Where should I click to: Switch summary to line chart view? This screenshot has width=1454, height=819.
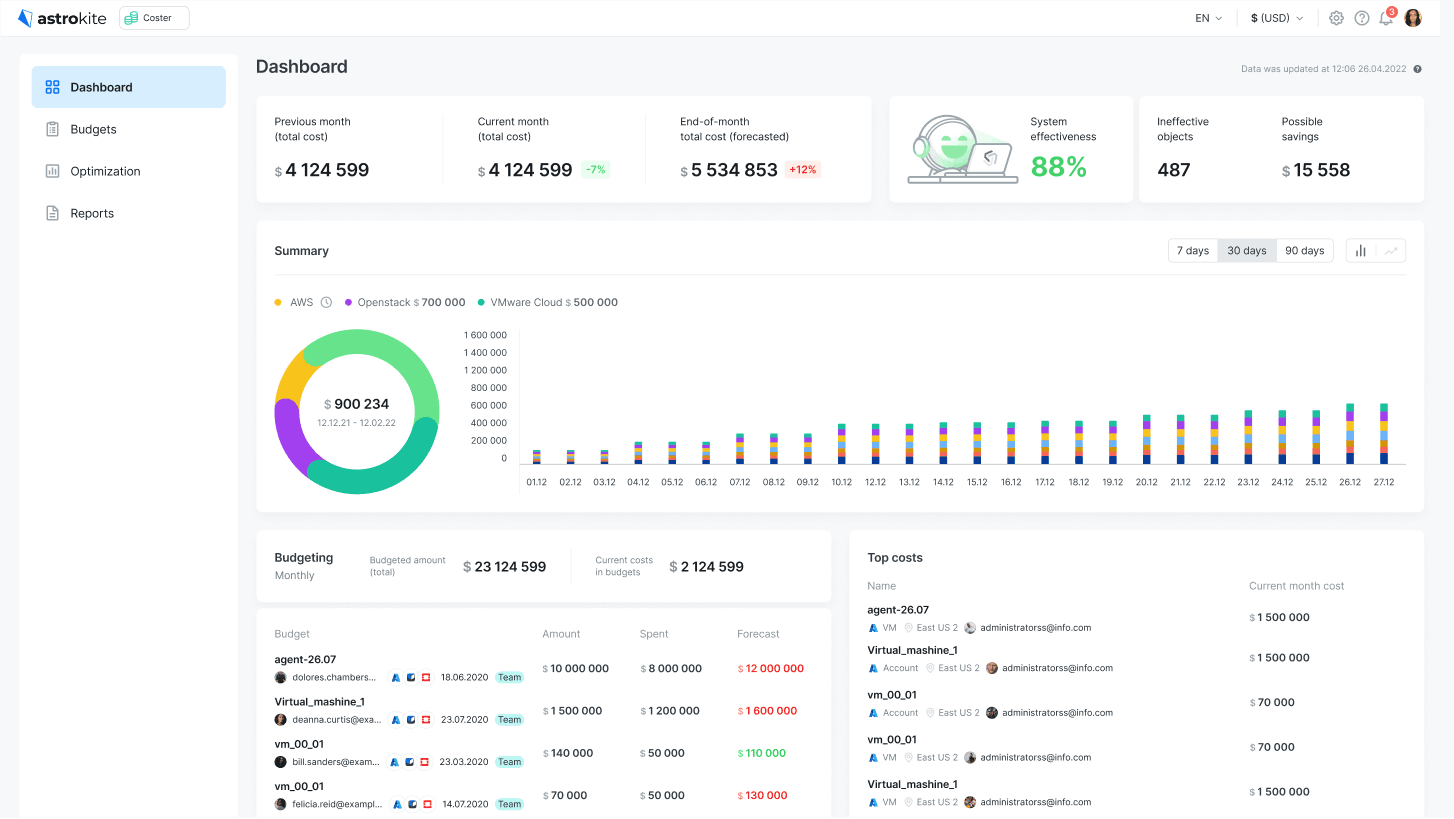(x=1391, y=251)
